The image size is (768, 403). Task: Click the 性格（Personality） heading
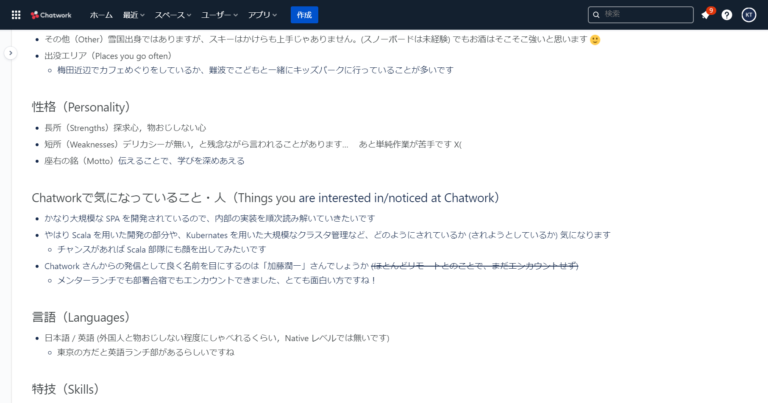click(81, 106)
